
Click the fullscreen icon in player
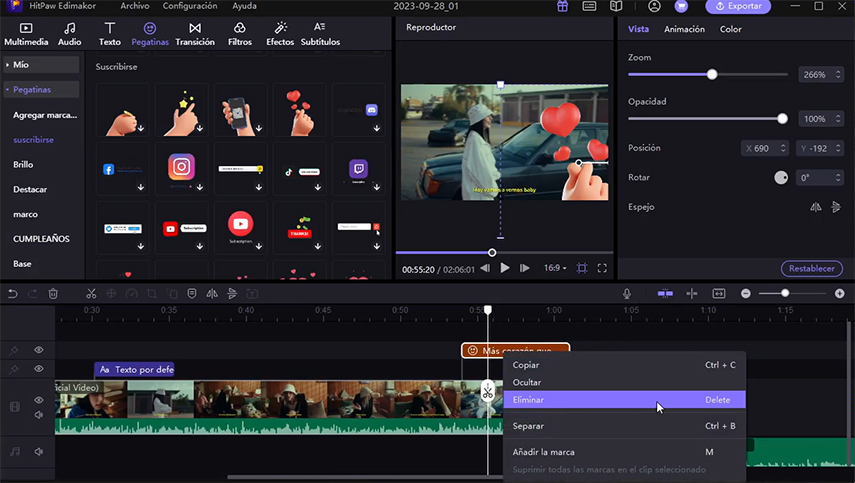[602, 268]
